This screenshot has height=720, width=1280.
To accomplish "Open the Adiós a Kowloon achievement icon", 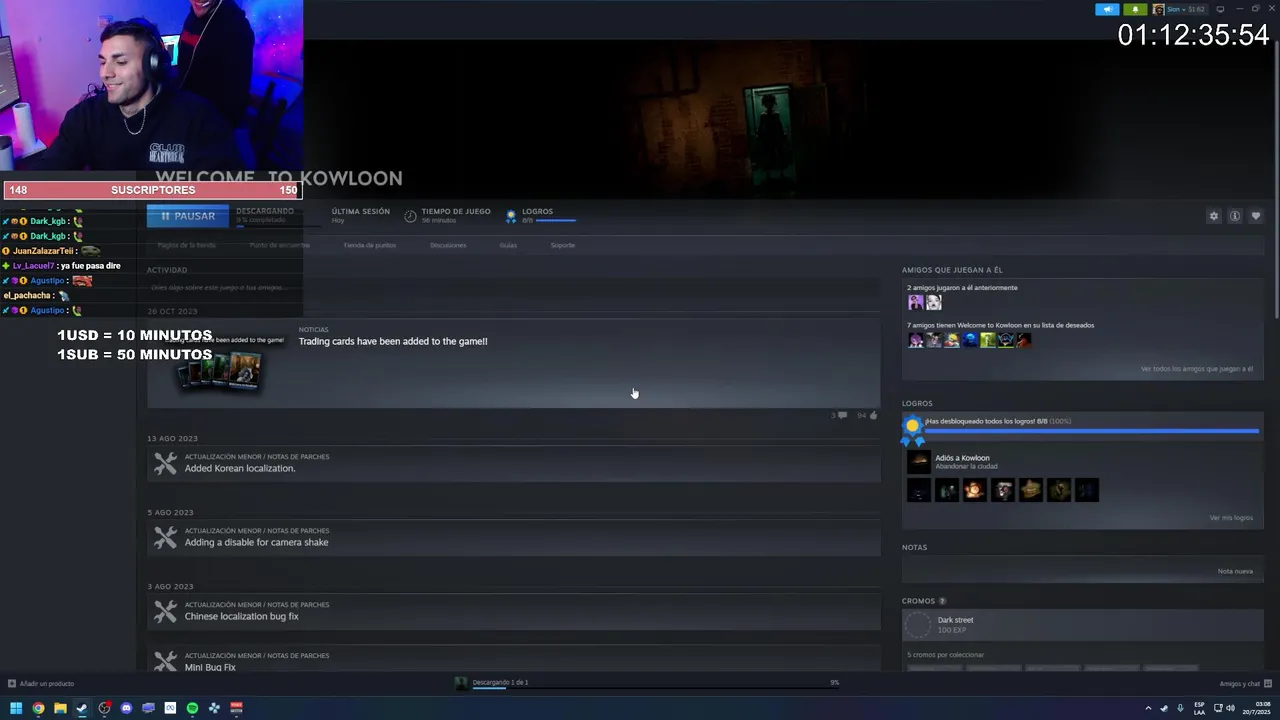I will pyautogui.click(x=918, y=462).
